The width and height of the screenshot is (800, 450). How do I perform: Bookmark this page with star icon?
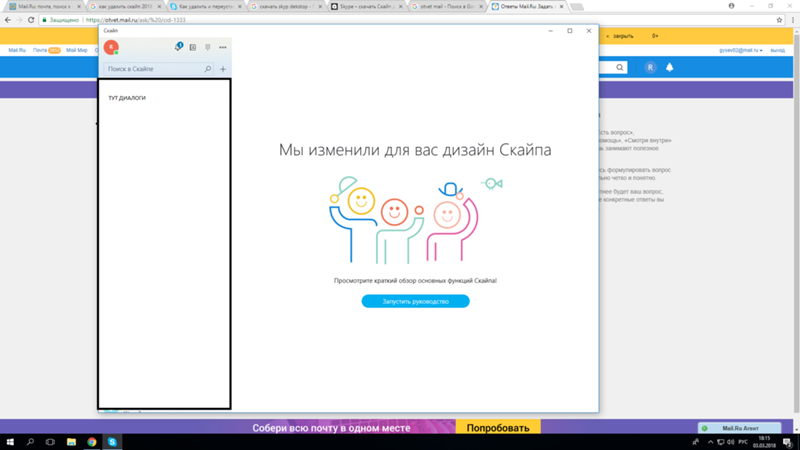click(779, 20)
